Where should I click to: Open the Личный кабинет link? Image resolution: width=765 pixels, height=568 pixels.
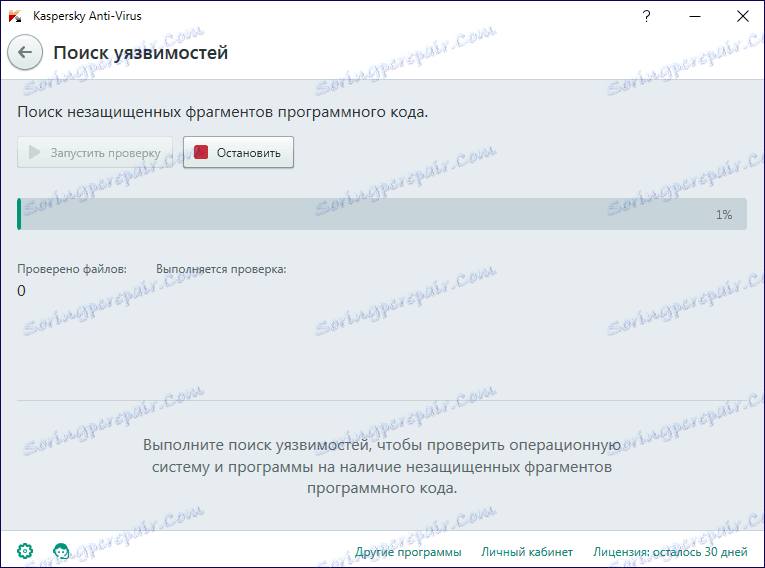pos(527,552)
